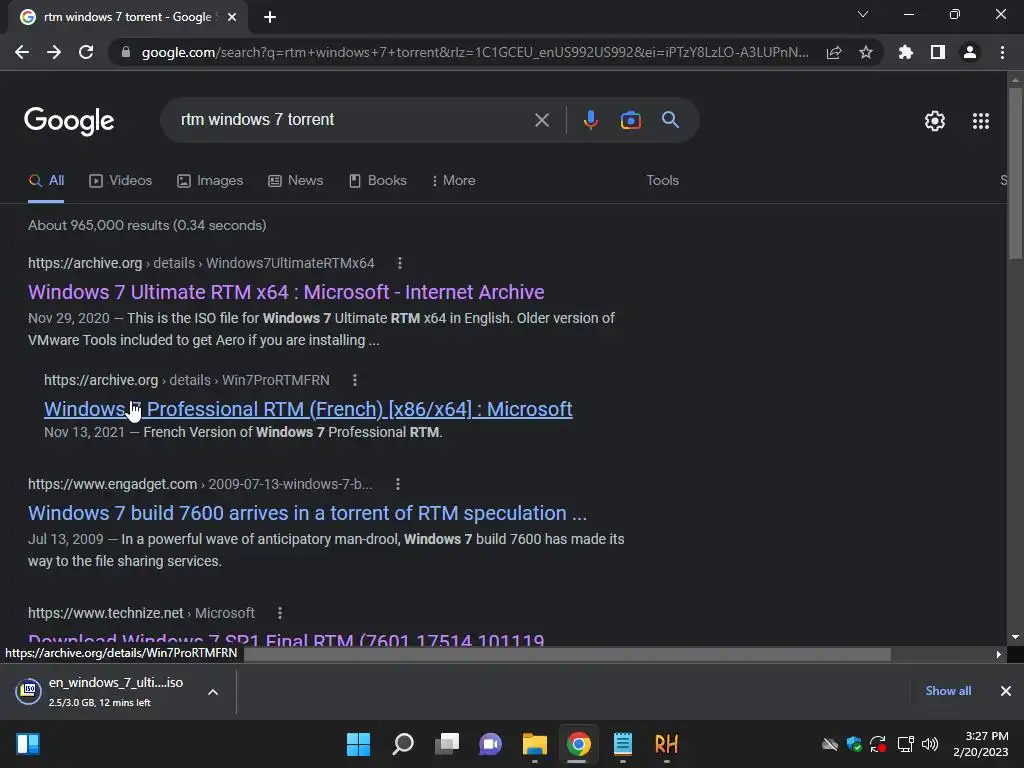Image resolution: width=1024 pixels, height=768 pixels.
Task: Click the volume speaker tray icon
Action: 930,744
